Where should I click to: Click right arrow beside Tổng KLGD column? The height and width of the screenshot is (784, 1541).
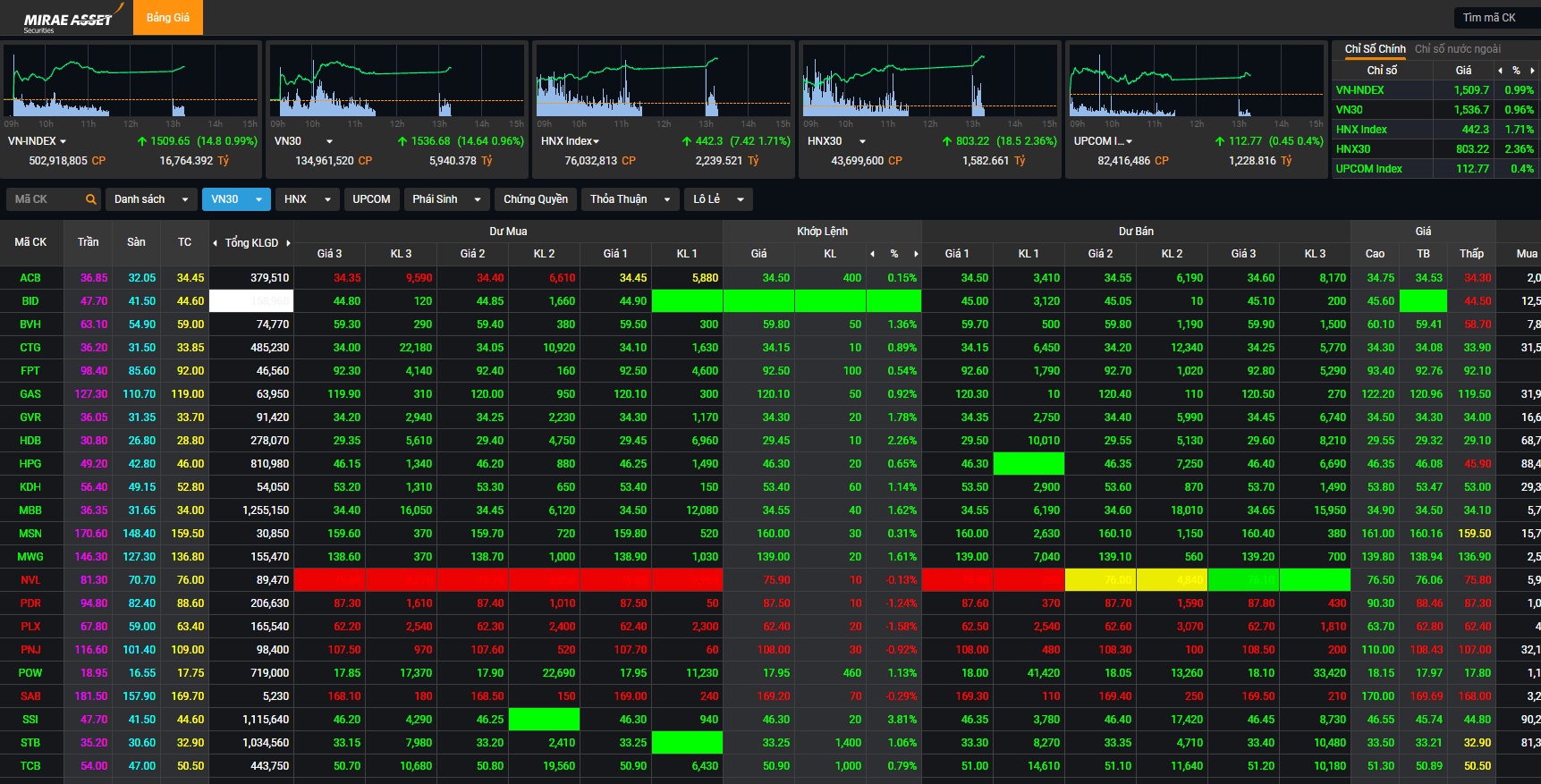click(x=288, y=243)
